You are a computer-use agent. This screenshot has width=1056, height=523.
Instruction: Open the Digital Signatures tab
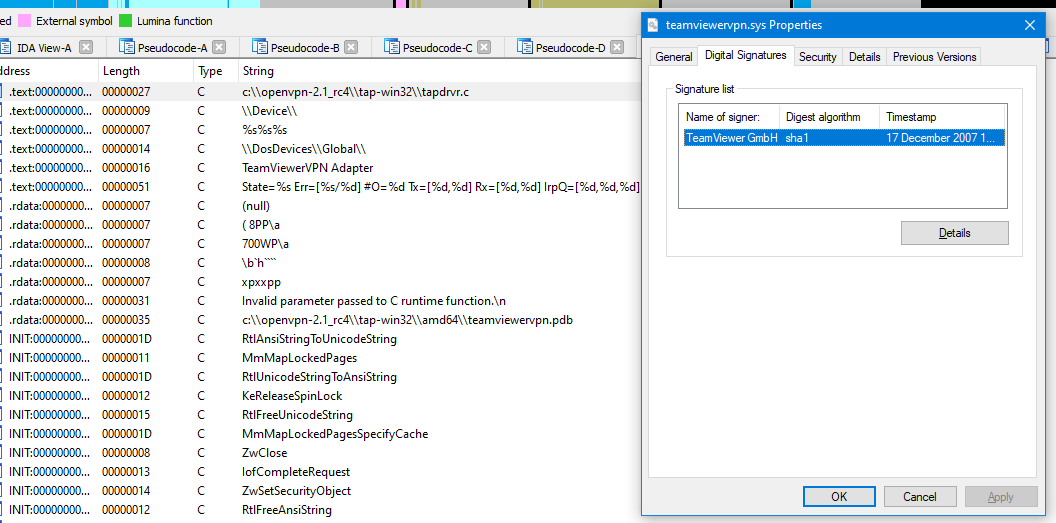(x=746, y=55)
